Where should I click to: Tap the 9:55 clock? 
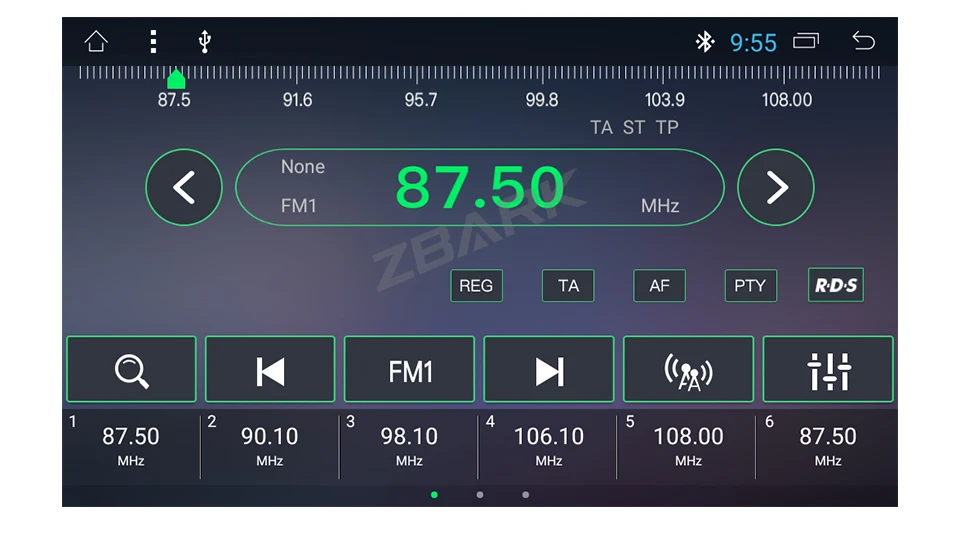[753, 43]
